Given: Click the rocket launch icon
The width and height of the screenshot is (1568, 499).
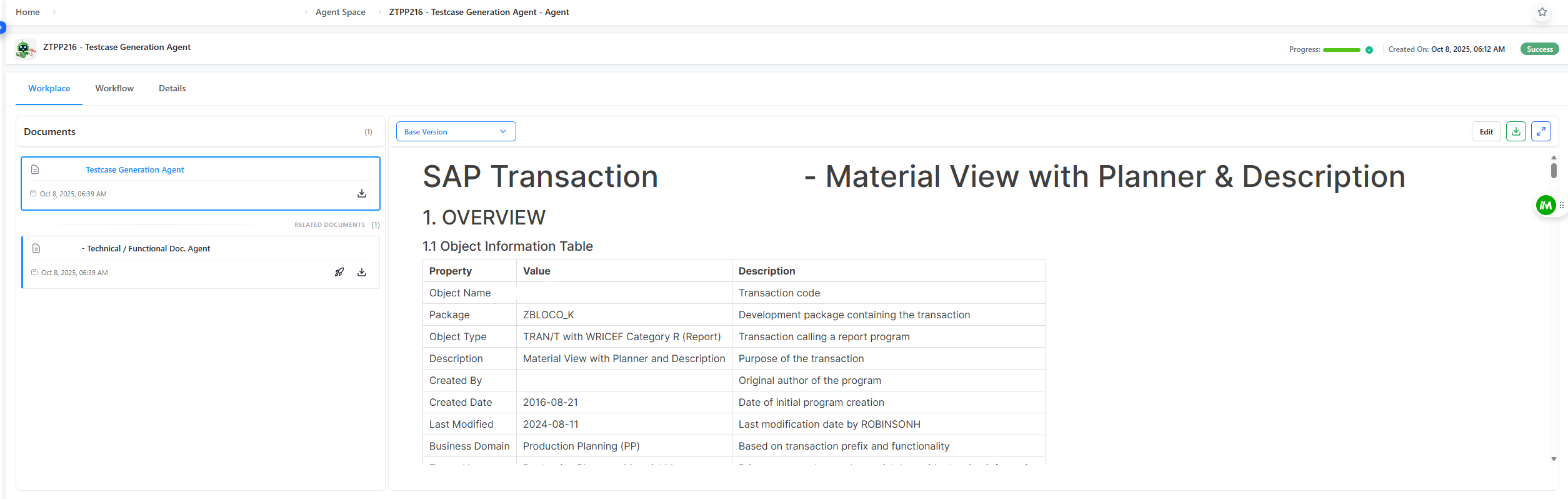Looking at the screenshot, I should pyautogui.click(x=339, y=273).
